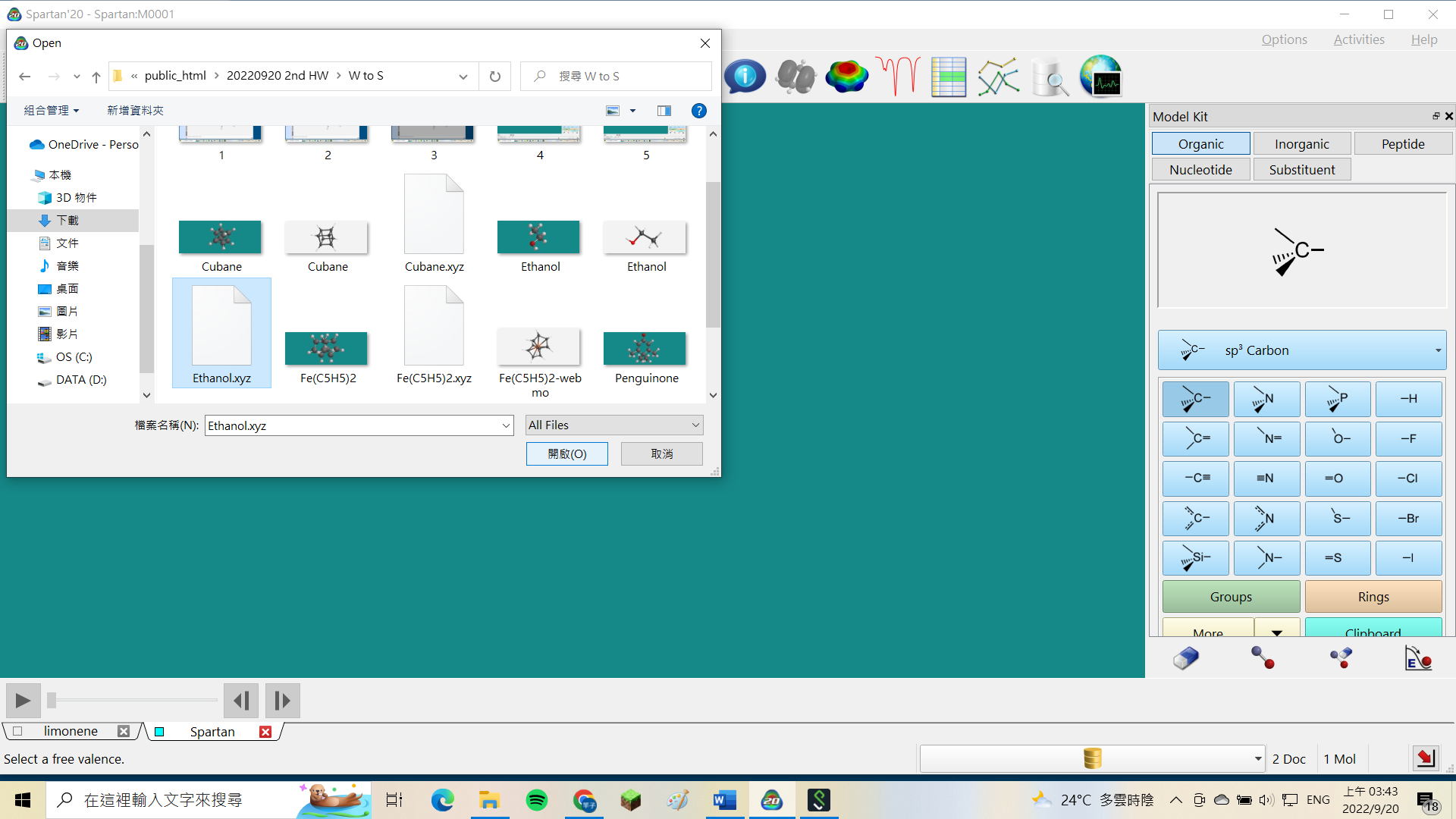The height and width of the screenshot is (819, 1456).
Task: Expand the view options dropdown arrow
Action: coord(632,111)
